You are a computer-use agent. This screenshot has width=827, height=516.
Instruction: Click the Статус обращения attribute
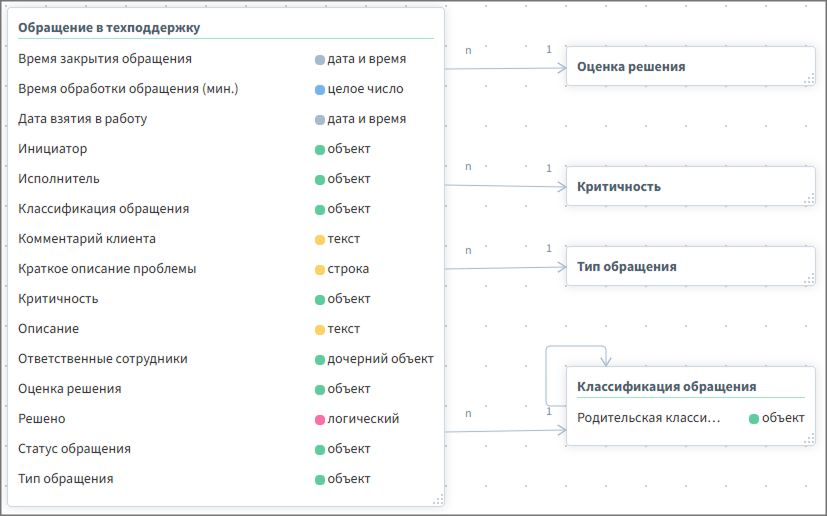click(x=75, y=449)
